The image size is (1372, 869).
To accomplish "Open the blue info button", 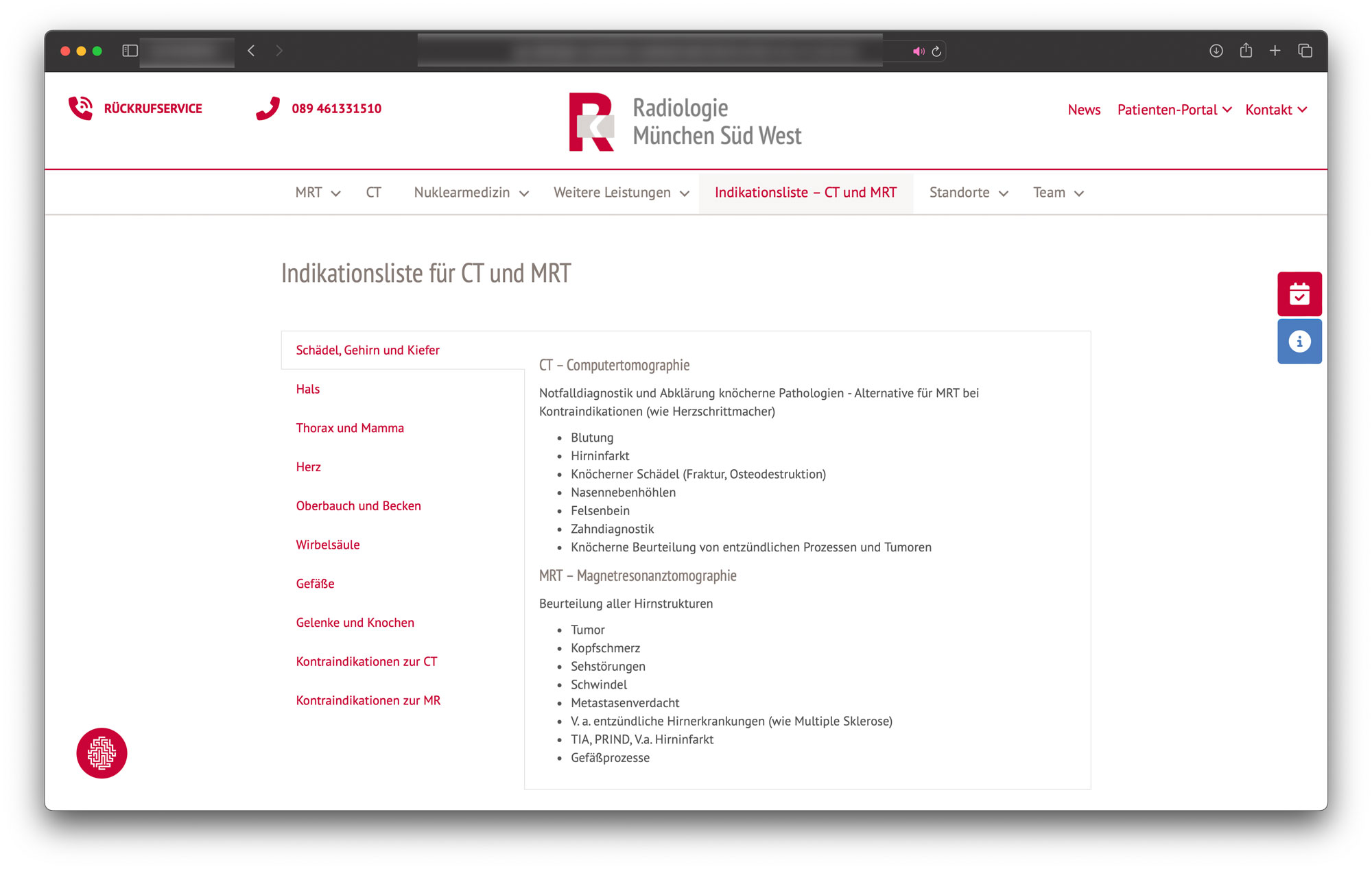I will (1299, 342).
